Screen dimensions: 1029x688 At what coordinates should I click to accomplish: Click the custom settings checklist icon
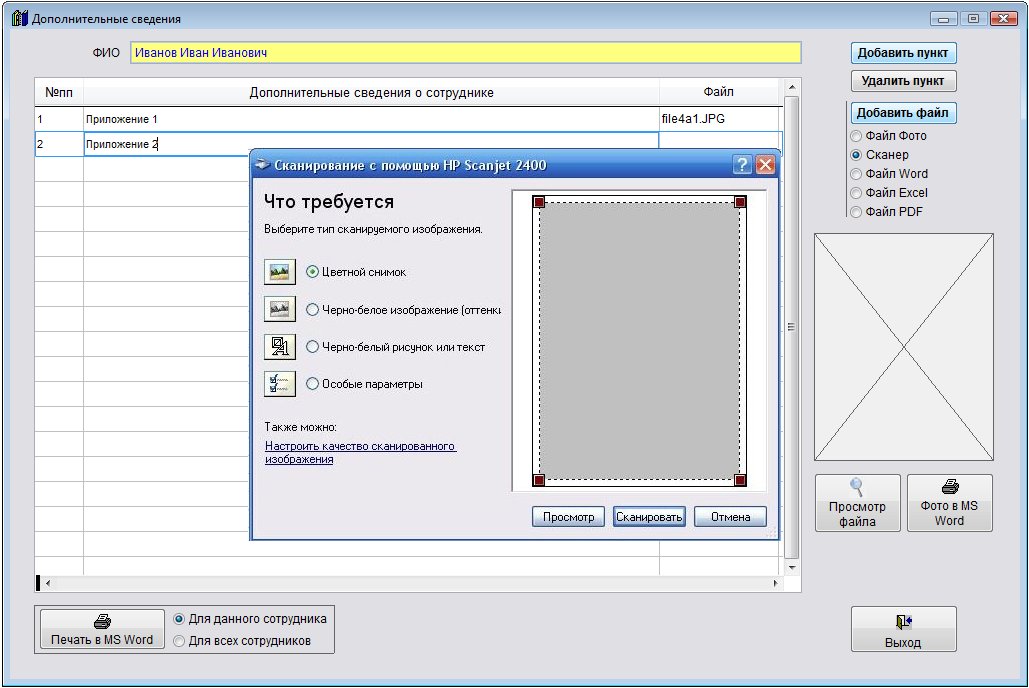279,384
